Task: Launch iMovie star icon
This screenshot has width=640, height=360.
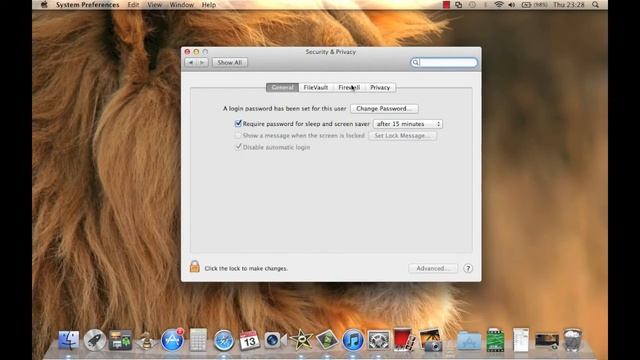Action: (x=301, y=340)
